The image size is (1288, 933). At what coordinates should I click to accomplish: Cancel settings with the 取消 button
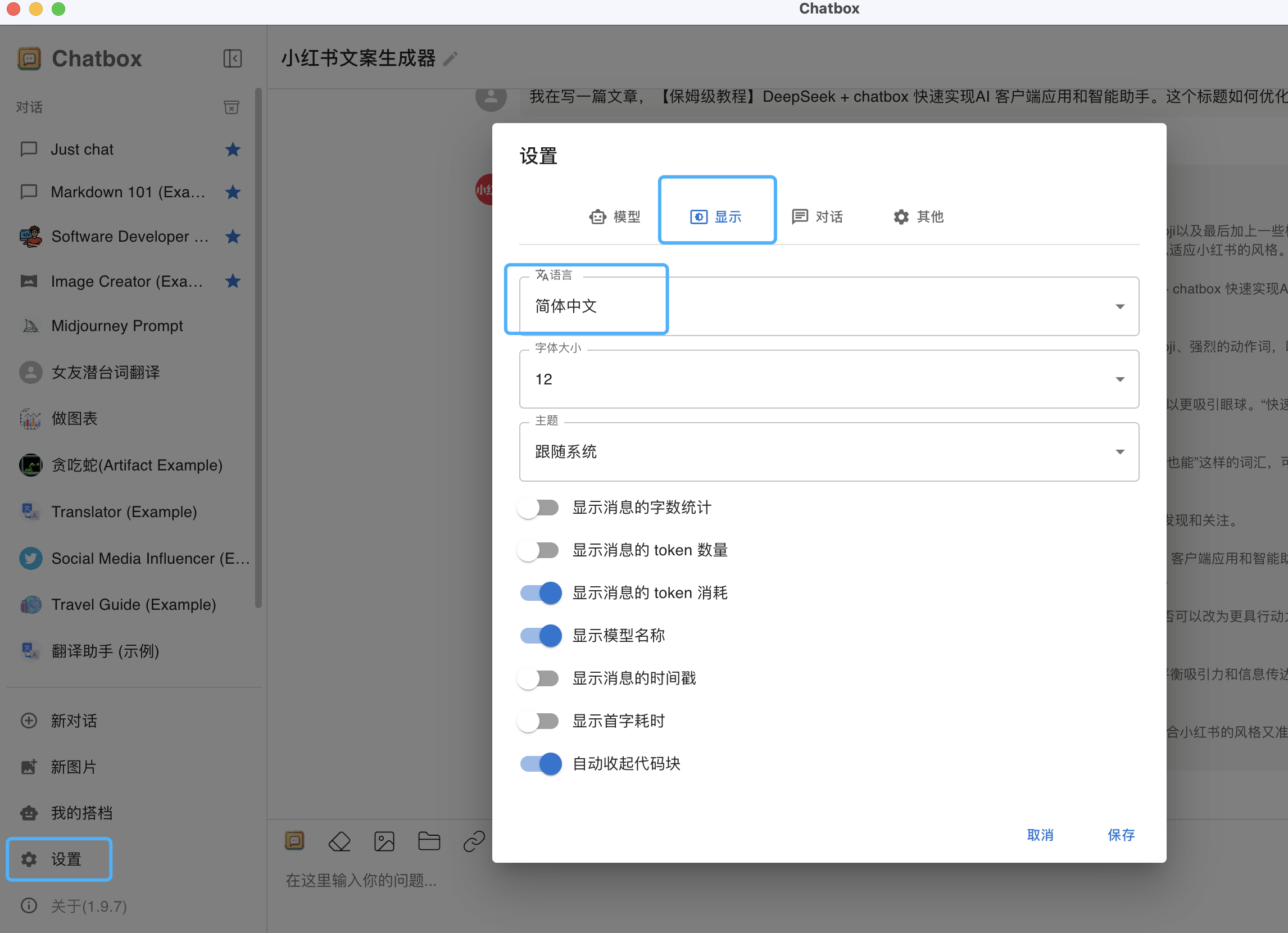pyautogui.click(x=1040, y=835)
